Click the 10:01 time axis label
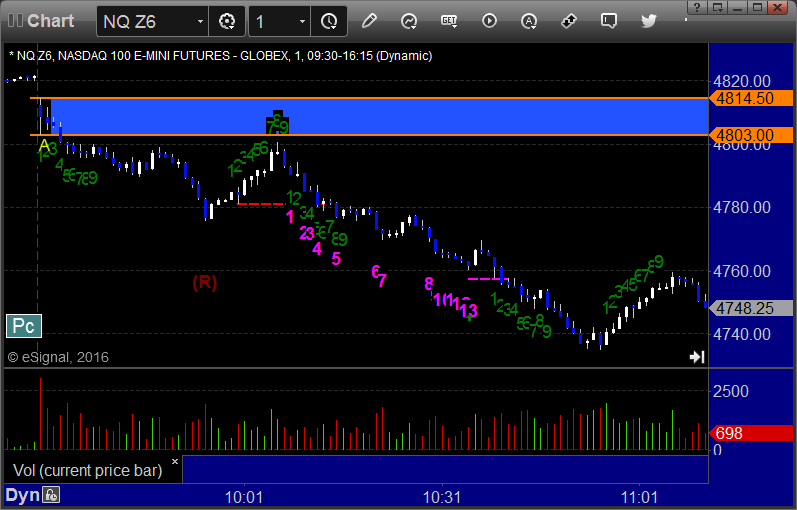The width and height of the screenshot is (797, 510). point(244,497)
